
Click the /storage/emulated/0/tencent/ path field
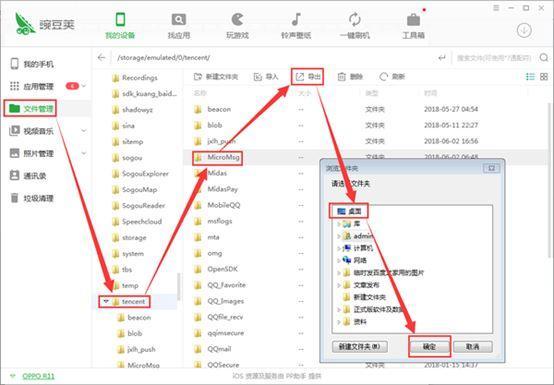coord(164,57)
